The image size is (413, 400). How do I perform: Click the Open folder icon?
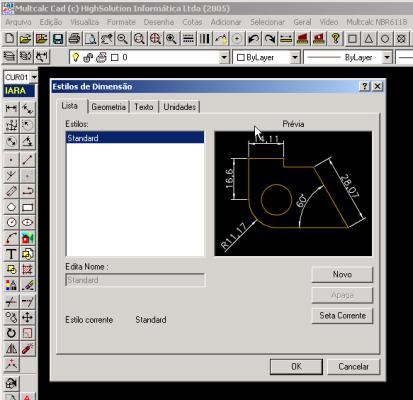[x=25, y=39]
